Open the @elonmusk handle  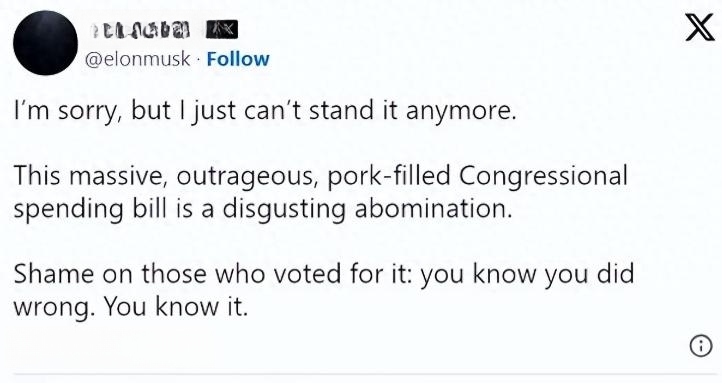tap(138, 59)
